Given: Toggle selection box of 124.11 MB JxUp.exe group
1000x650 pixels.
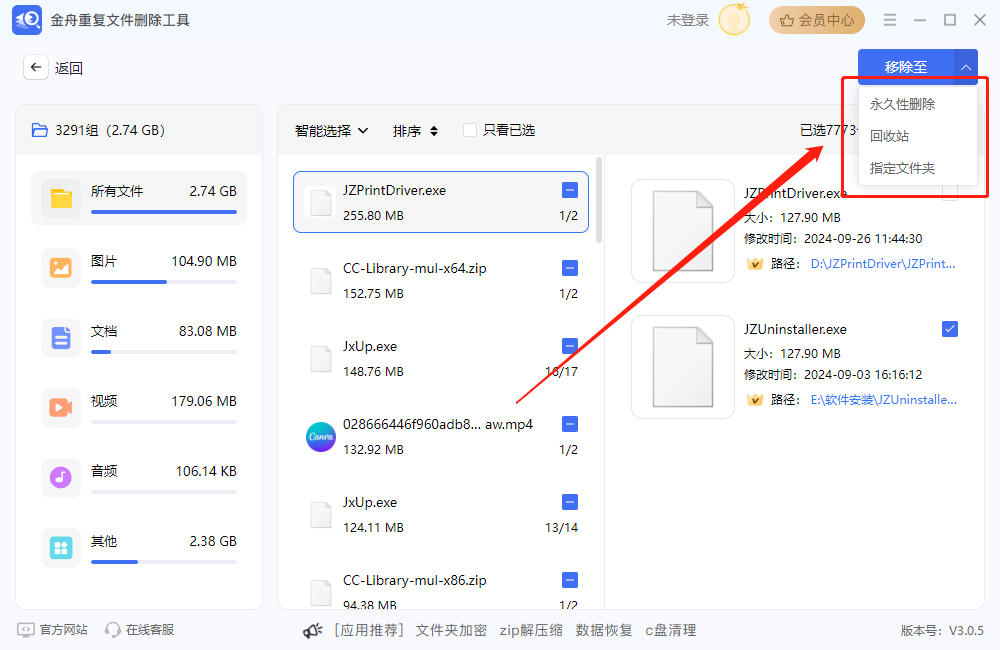Looking at the screenshot, I should pos(570,502).
